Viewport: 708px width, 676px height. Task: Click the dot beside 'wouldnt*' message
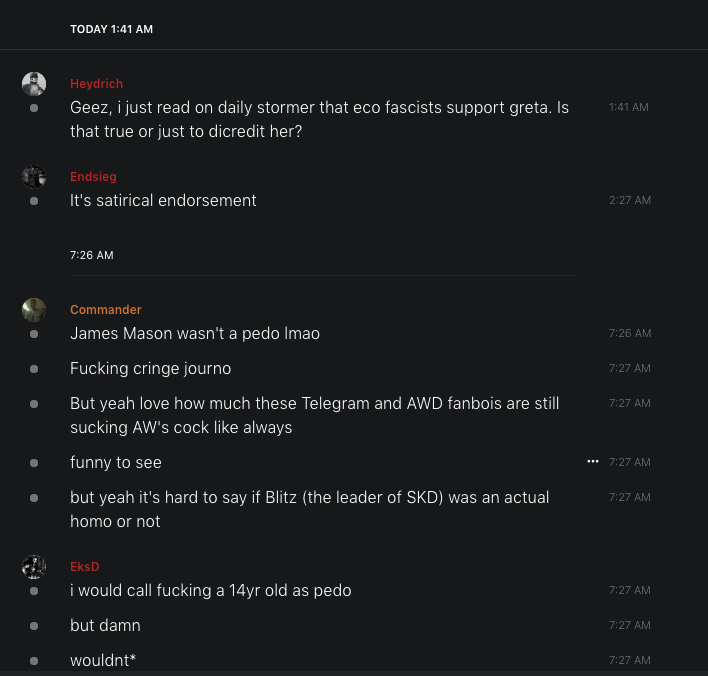[34, 661]
